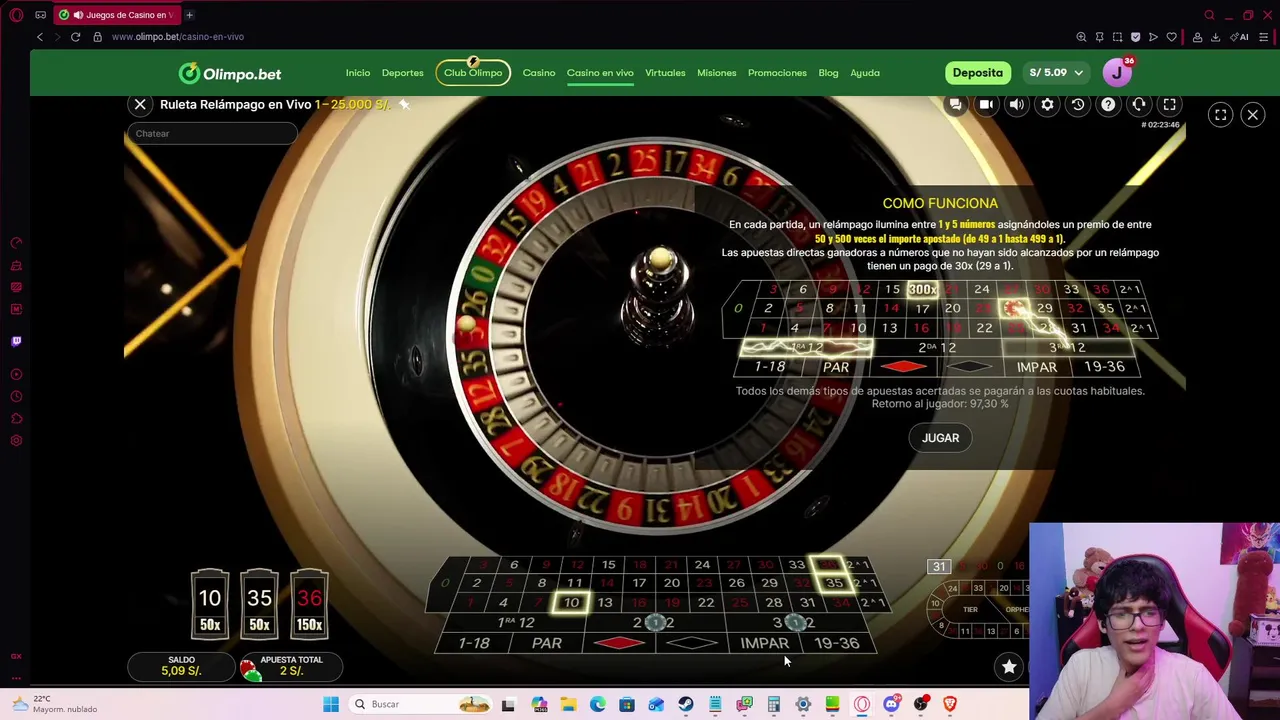Image resolution: width=1280 pixels, height=720 pixels.
Task: Open the browser AI assistant icon
Action: (x=1241, y=37)
